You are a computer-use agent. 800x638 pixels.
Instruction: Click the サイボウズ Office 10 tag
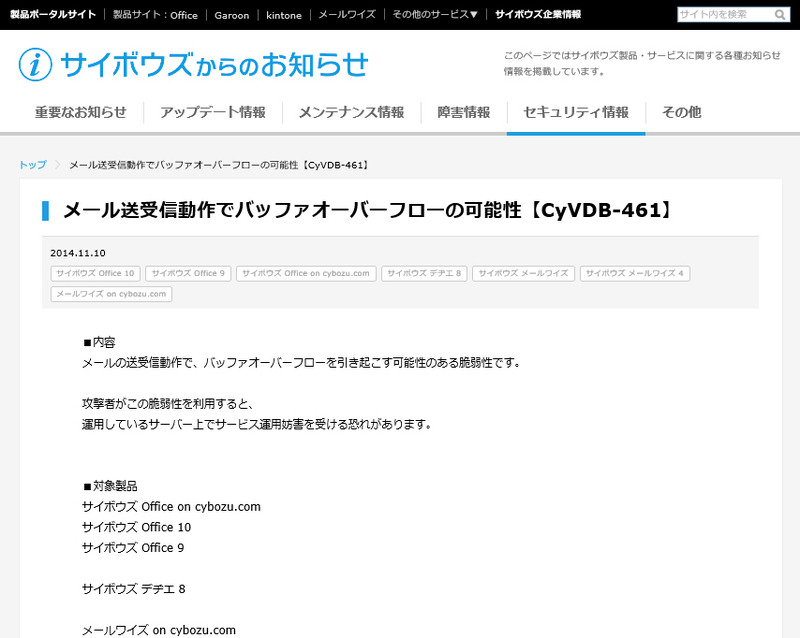point(96,273)
